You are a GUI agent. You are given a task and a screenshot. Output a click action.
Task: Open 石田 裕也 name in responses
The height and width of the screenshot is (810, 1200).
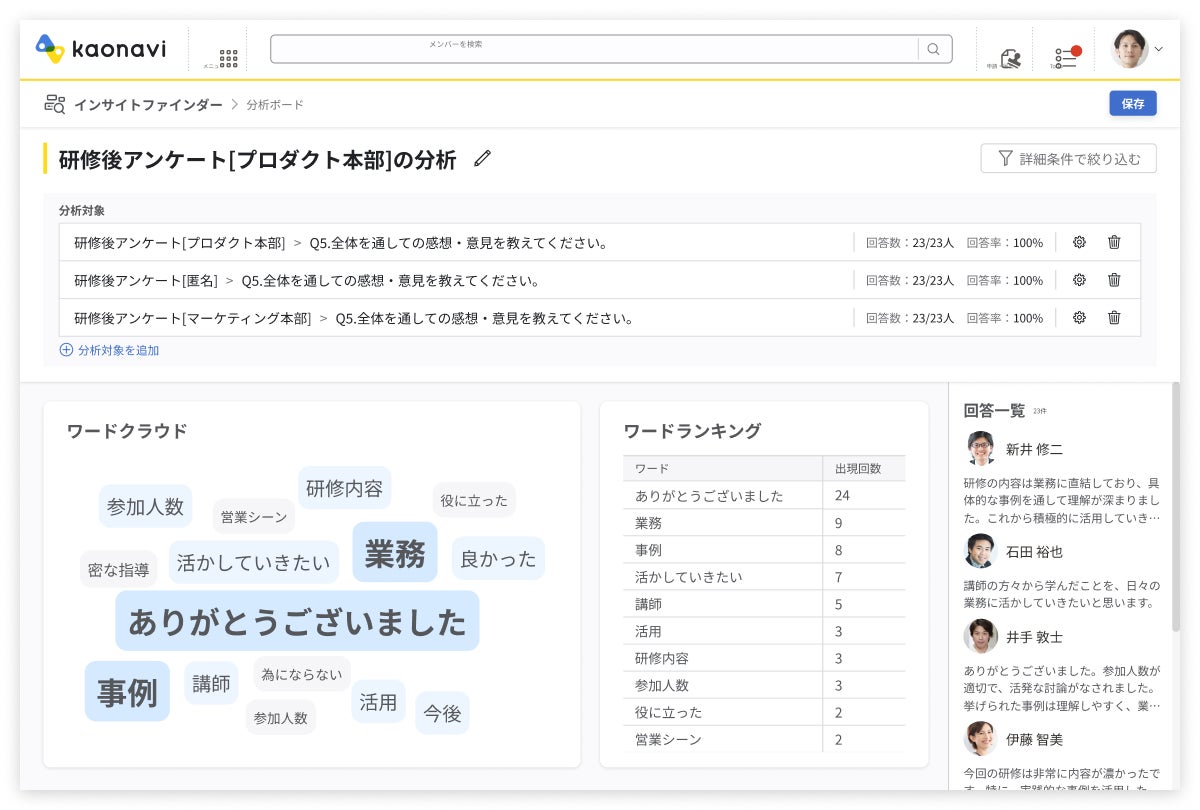point(1034,551)
